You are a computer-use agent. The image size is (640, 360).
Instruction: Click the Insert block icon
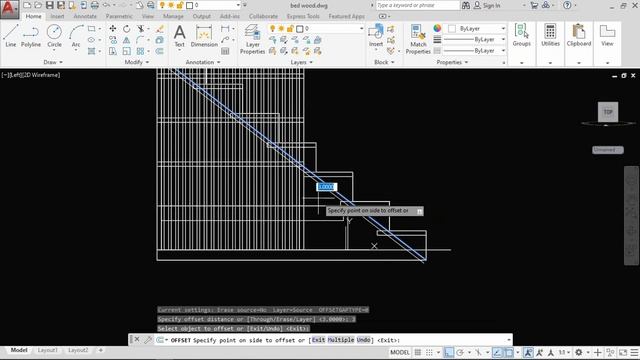tap(376, 35)
